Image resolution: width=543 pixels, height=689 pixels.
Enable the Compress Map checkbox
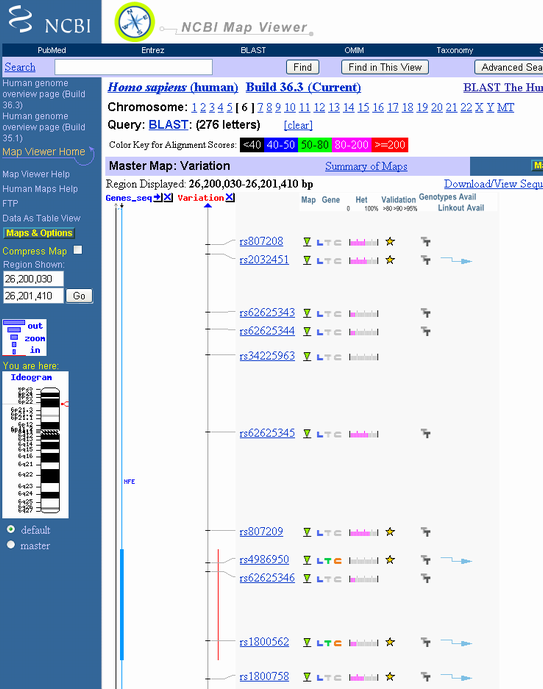coord(78,250)
